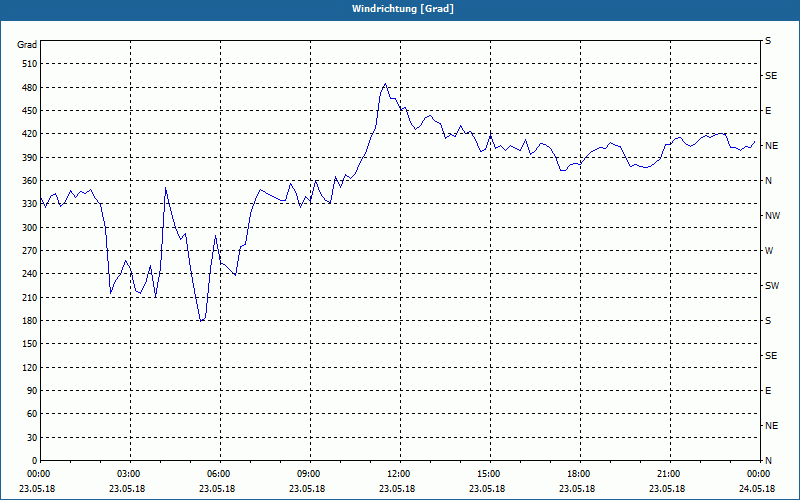
Task: Click the '09:00' time axis label
Action: tap(310, 474)
